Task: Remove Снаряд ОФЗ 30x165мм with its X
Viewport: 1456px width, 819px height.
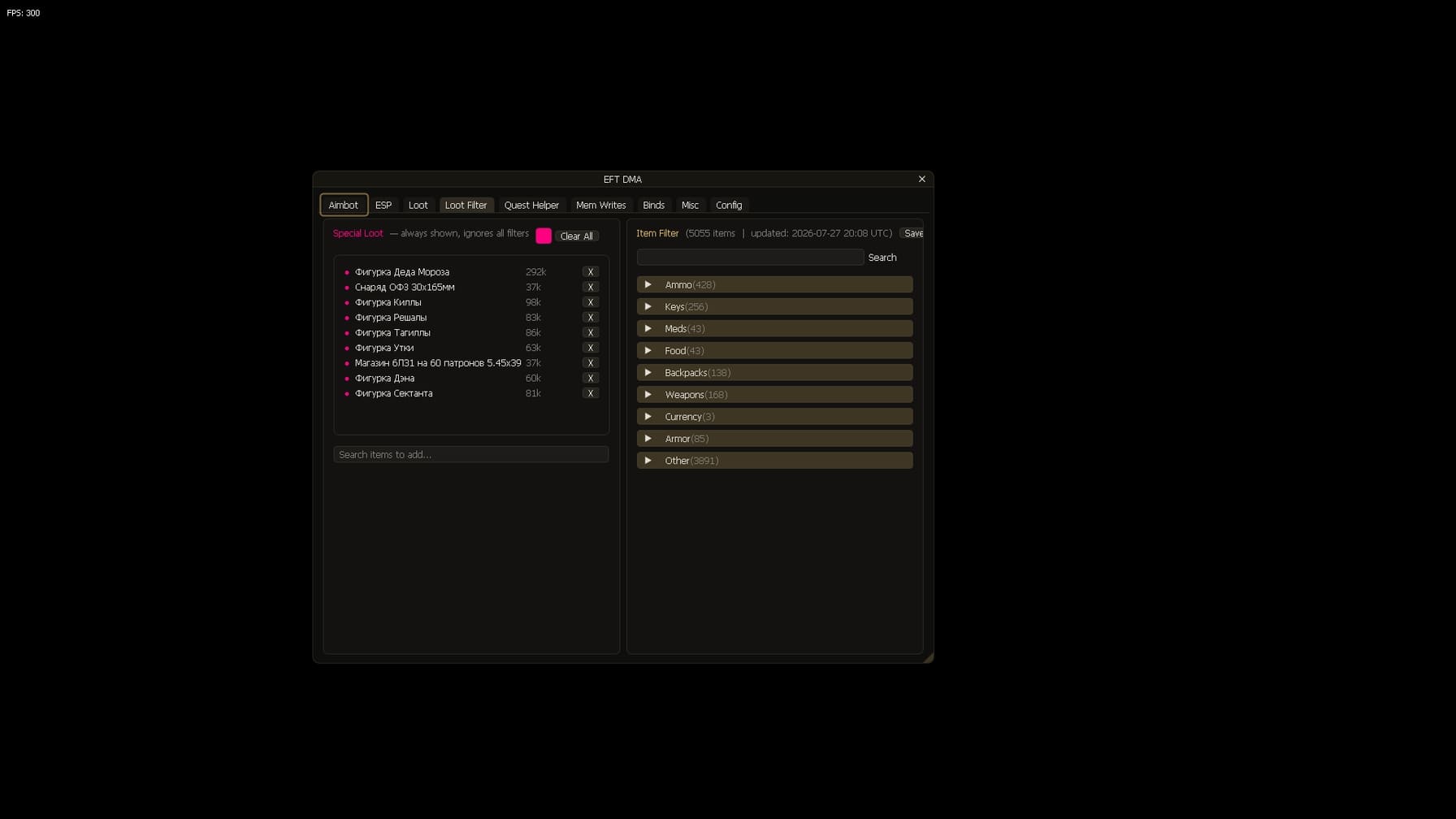Action: point(591,287)
